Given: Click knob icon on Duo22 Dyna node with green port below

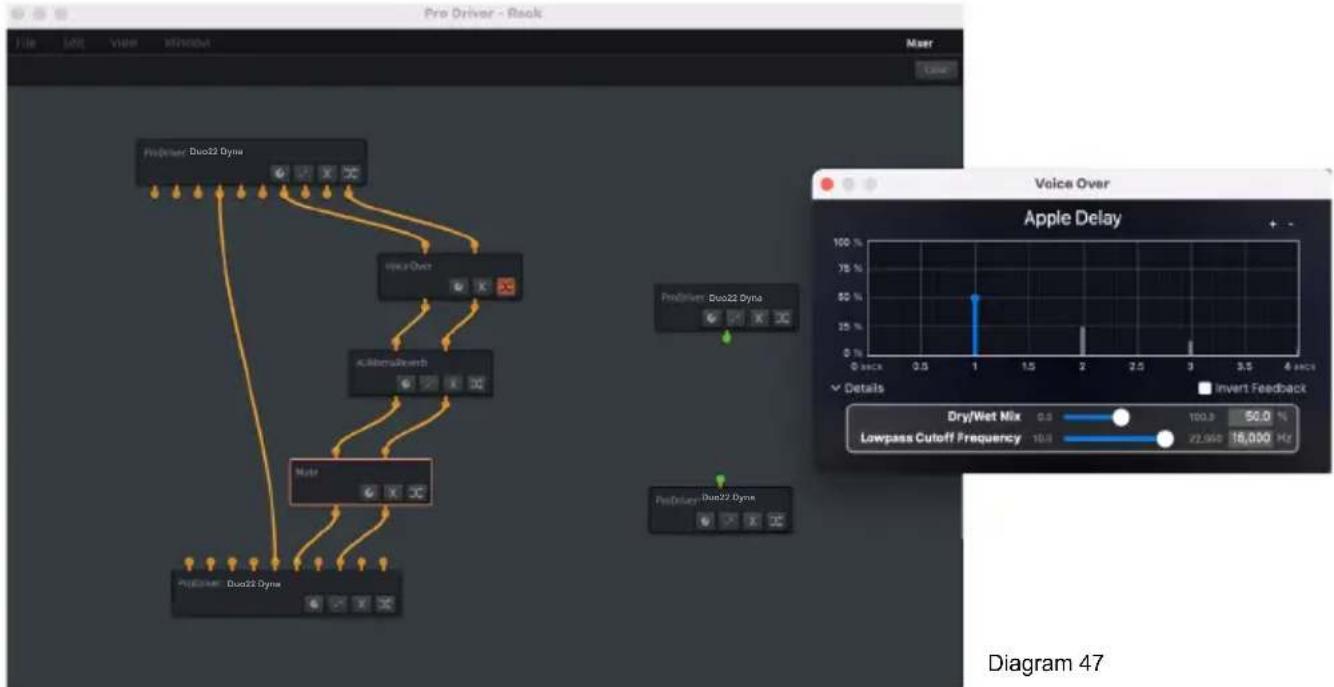Looking at the screenshot, I should click(x=711, y=318).
